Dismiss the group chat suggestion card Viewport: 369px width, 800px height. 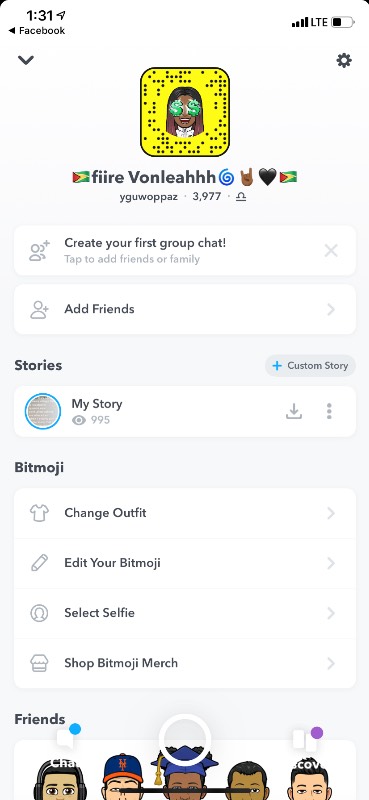point(331,251)
